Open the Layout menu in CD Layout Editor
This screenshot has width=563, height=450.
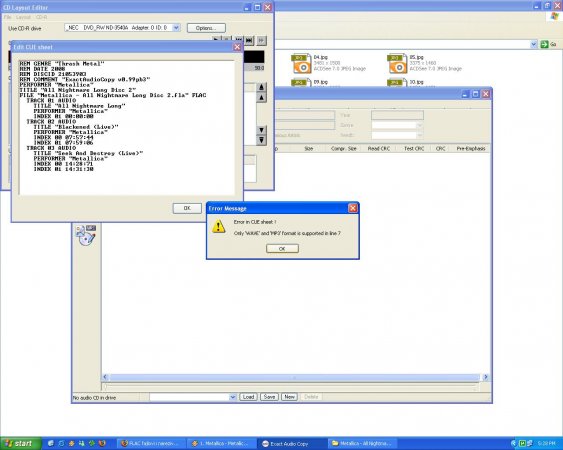pyautogui.click(x=23, y=17)
